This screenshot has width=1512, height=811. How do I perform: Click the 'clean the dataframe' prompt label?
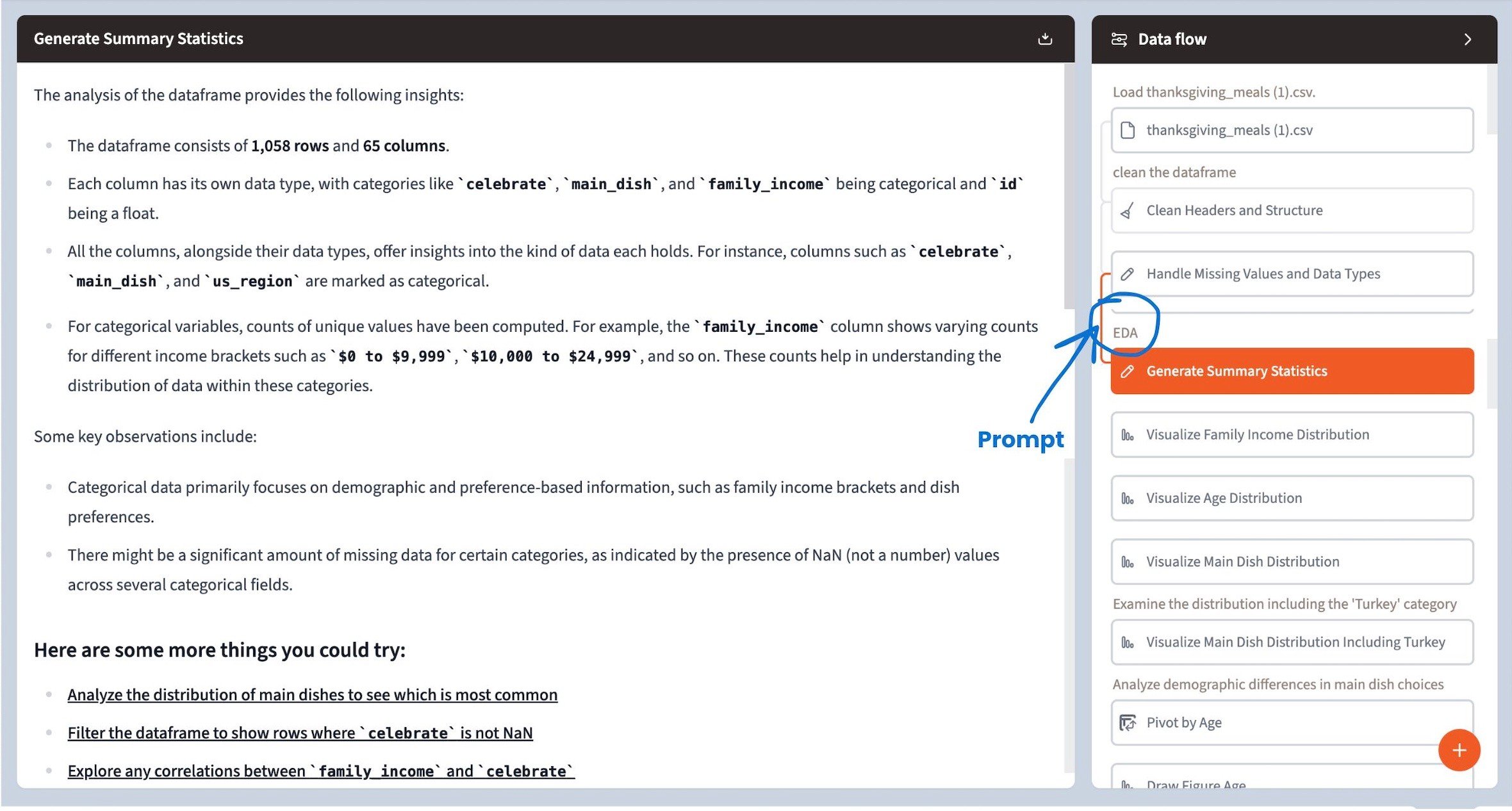pos(1174,172)
